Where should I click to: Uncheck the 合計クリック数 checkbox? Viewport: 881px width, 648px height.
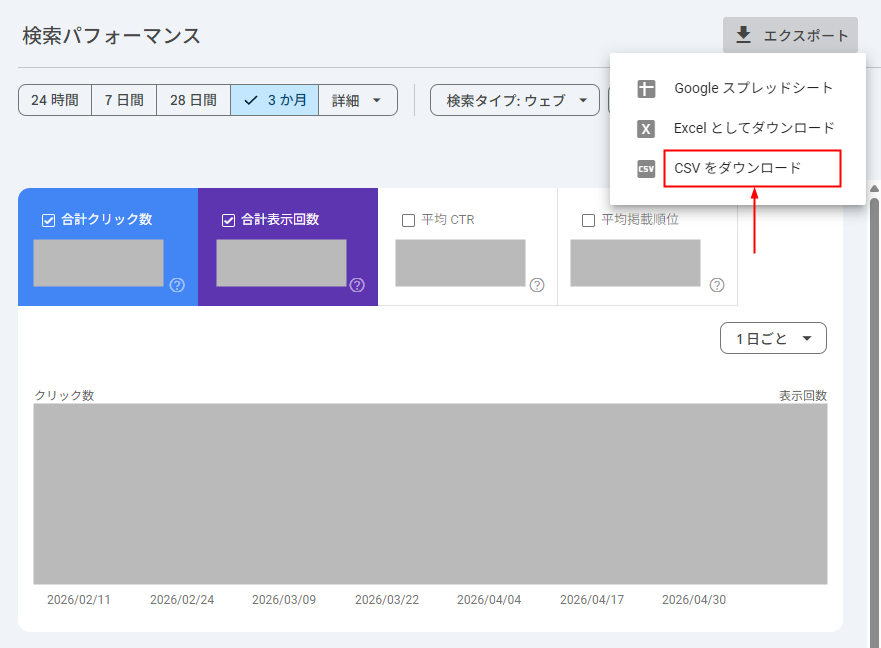pos(48,220)
